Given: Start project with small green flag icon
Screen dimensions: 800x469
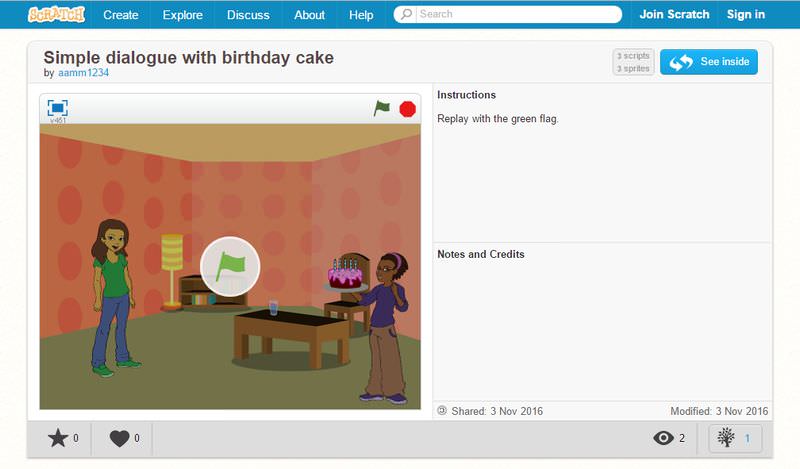Looking at the screenshot, I should click(x=382, y=108).
